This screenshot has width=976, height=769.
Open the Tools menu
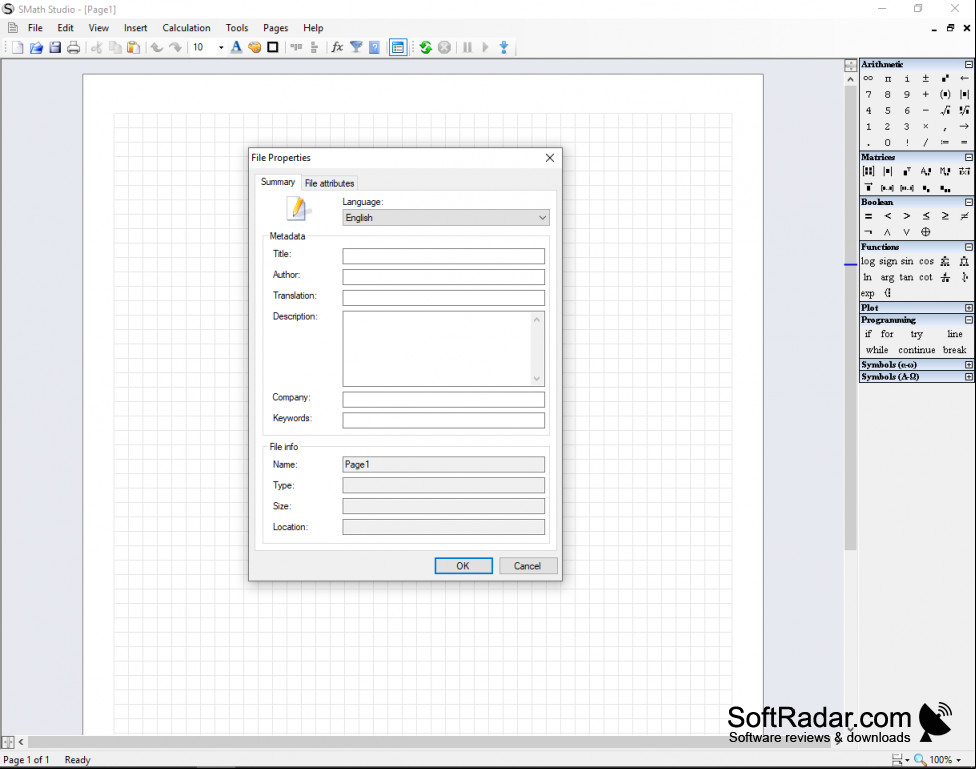237,28
